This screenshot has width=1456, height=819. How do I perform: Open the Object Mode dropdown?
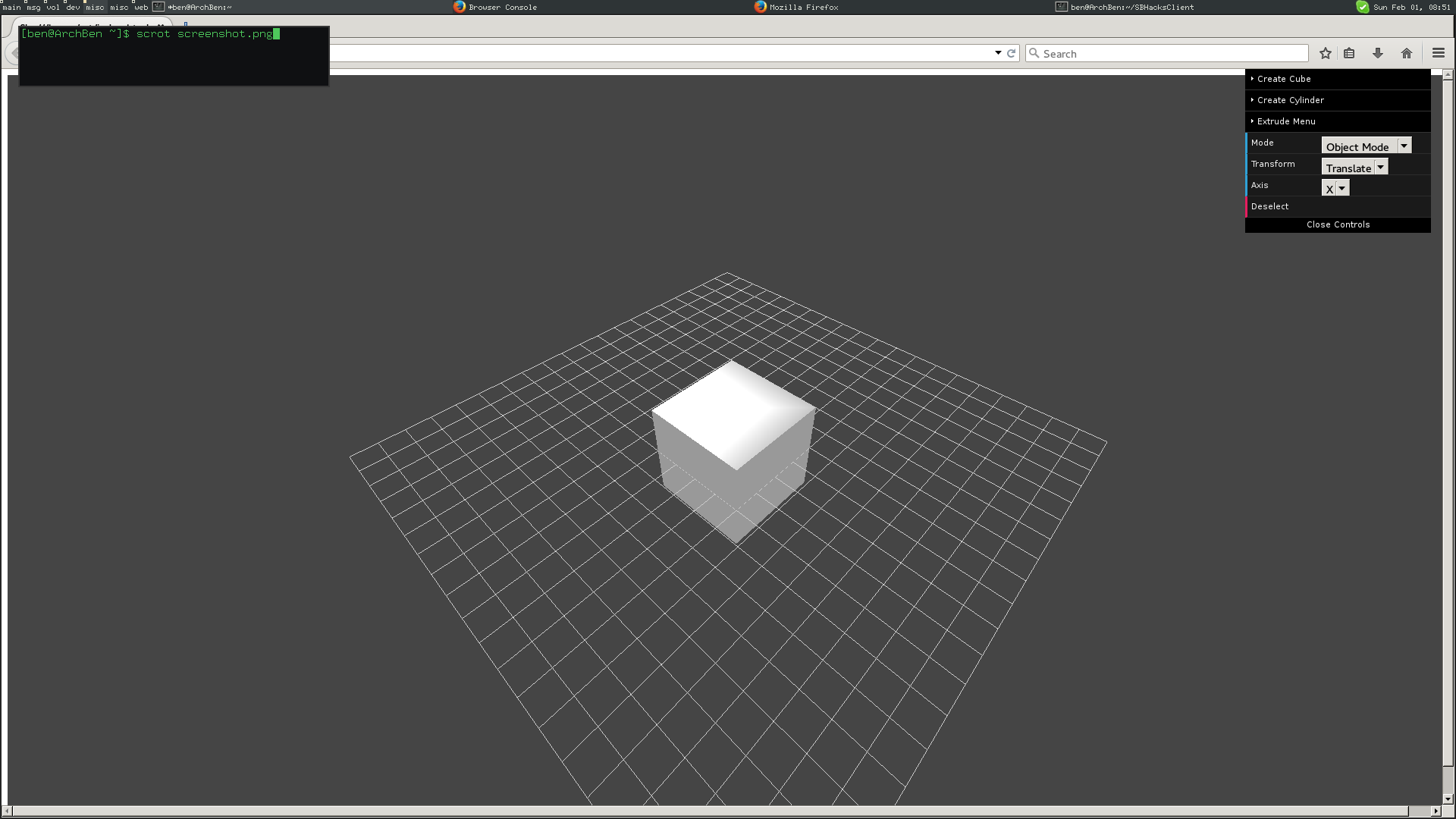pos(1366,146)
